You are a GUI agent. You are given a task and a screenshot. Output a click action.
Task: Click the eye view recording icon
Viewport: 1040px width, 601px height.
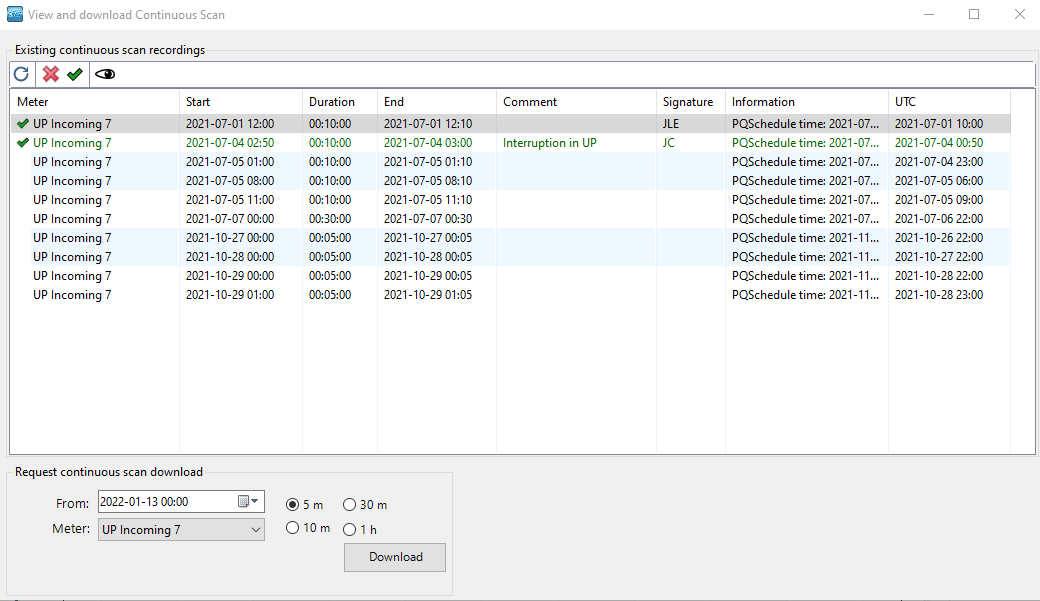(x=105, y=74)
